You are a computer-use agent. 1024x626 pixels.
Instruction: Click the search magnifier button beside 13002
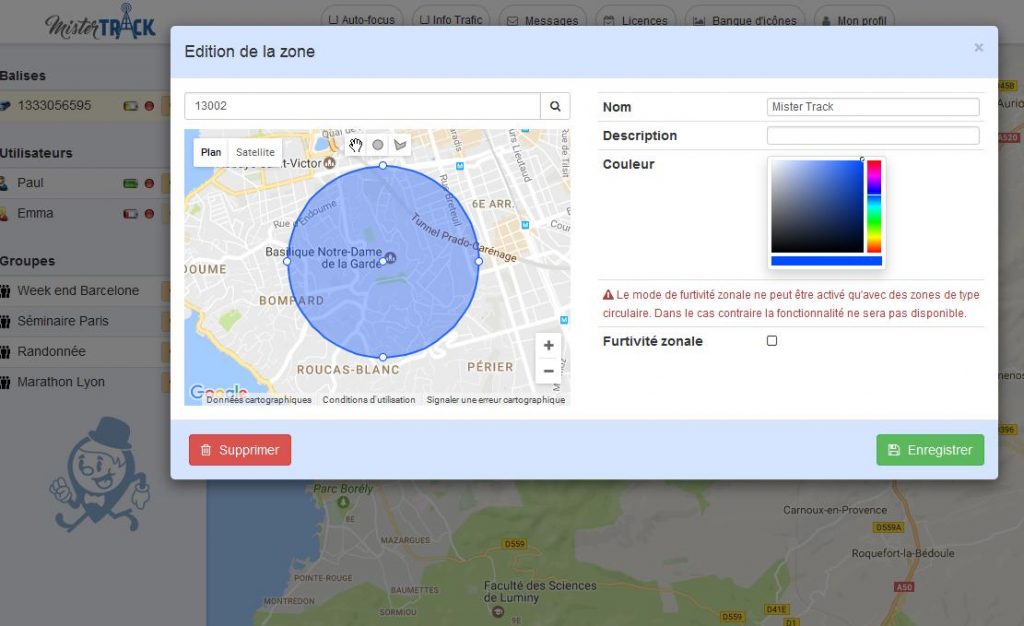(555, 106)
